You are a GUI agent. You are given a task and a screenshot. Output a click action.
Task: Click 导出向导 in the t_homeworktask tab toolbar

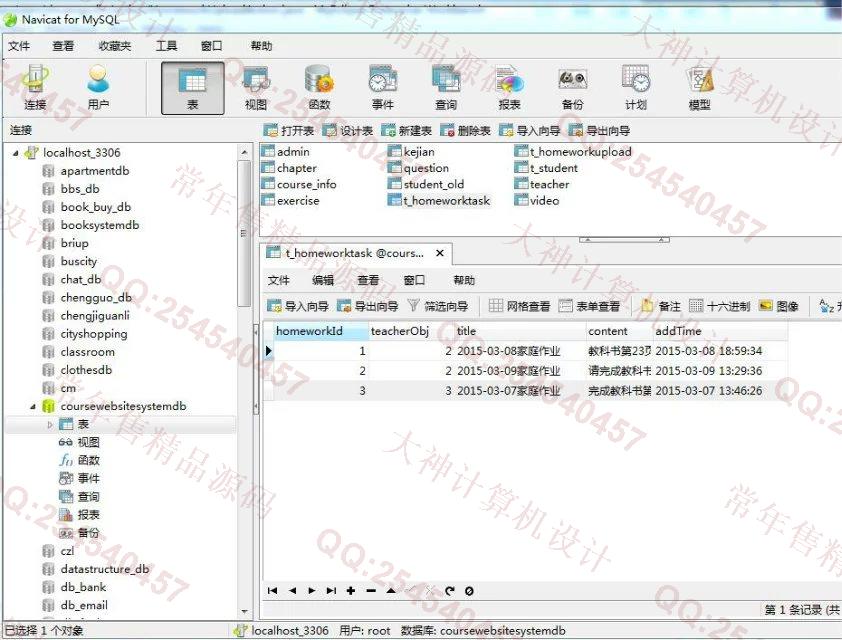[368, 306]
